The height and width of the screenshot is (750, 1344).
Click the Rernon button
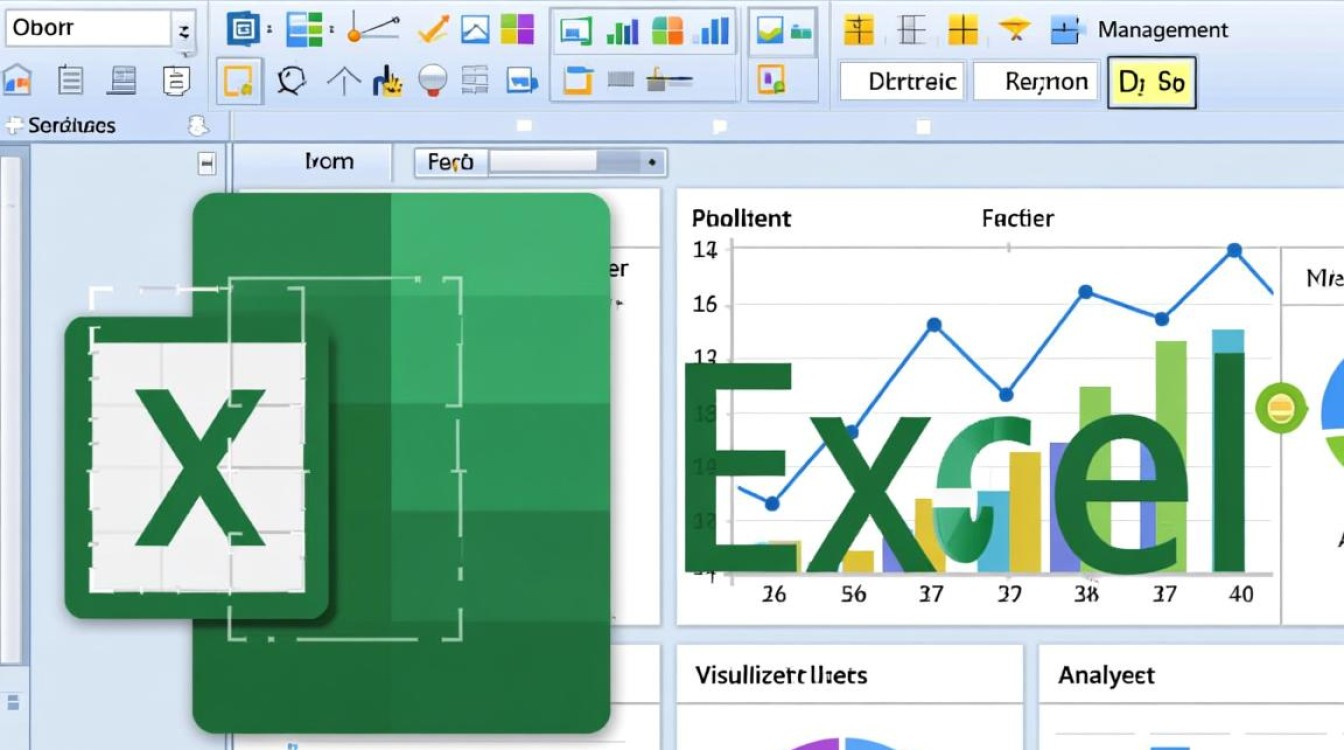pyautogui.click(x=1034, y=82)
